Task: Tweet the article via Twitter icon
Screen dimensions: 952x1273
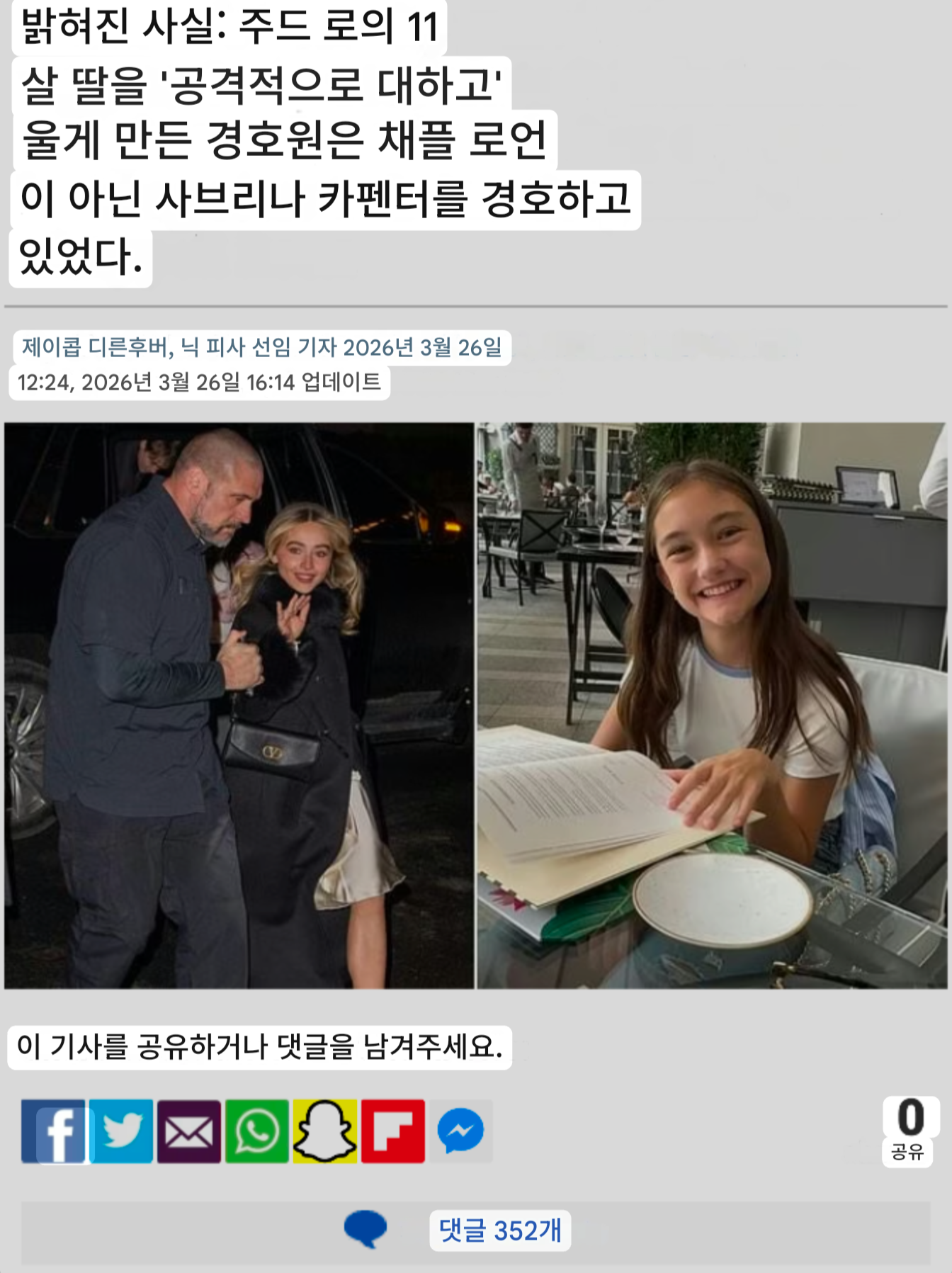Action: [x=121, y=1131]
